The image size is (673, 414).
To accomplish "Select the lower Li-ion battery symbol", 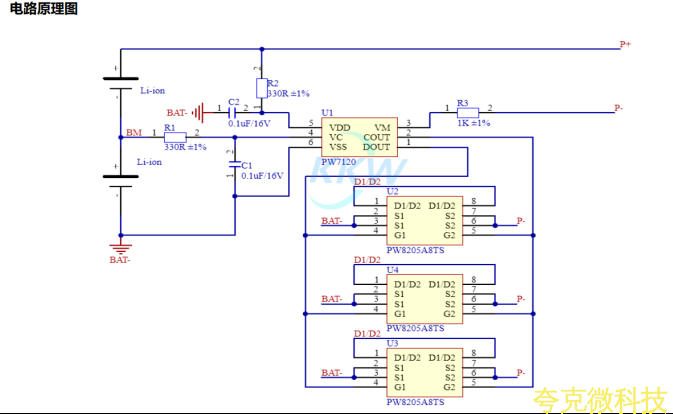I will coord(121,181).
